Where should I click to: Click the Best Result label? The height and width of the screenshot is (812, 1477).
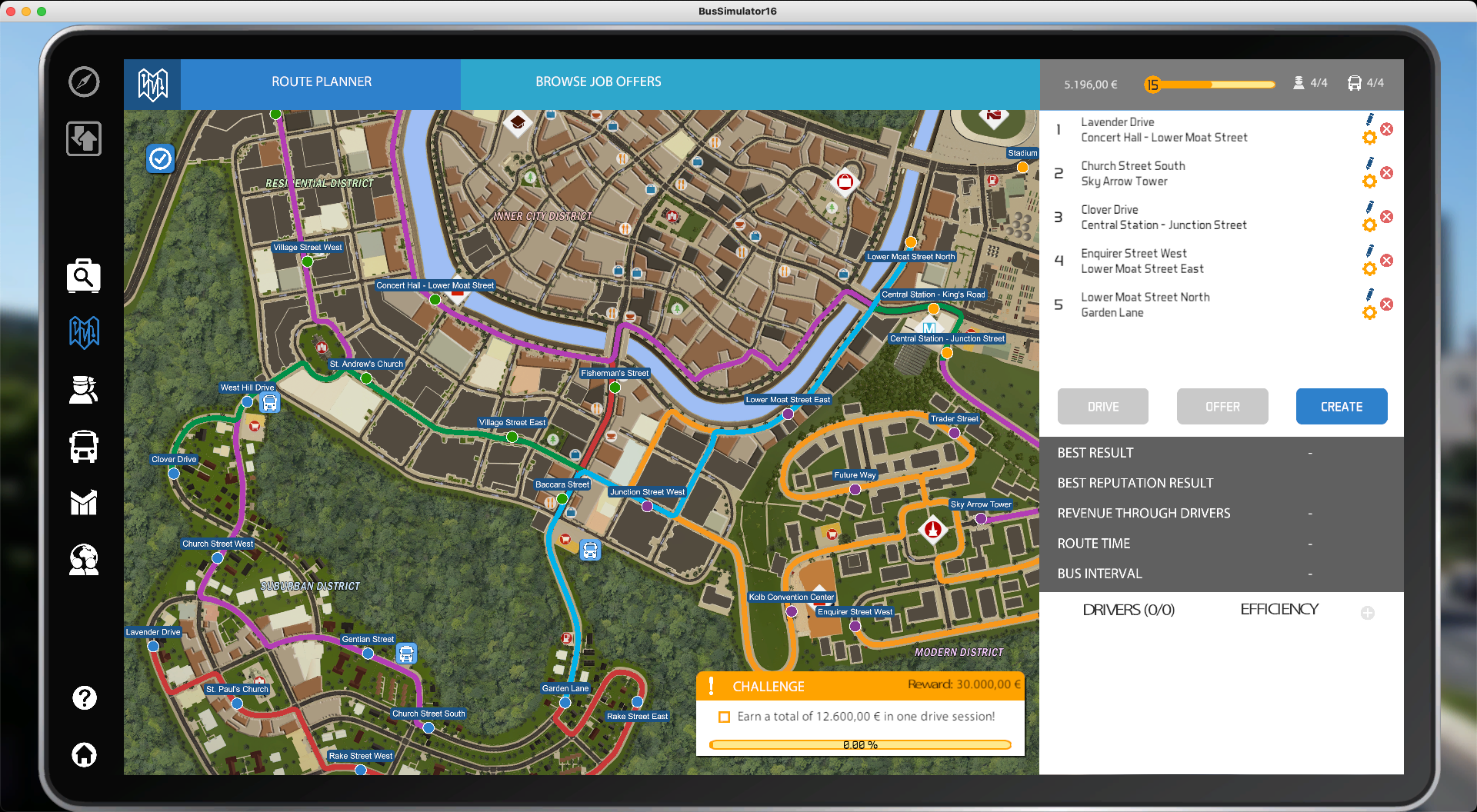[x=1095, y=453]
